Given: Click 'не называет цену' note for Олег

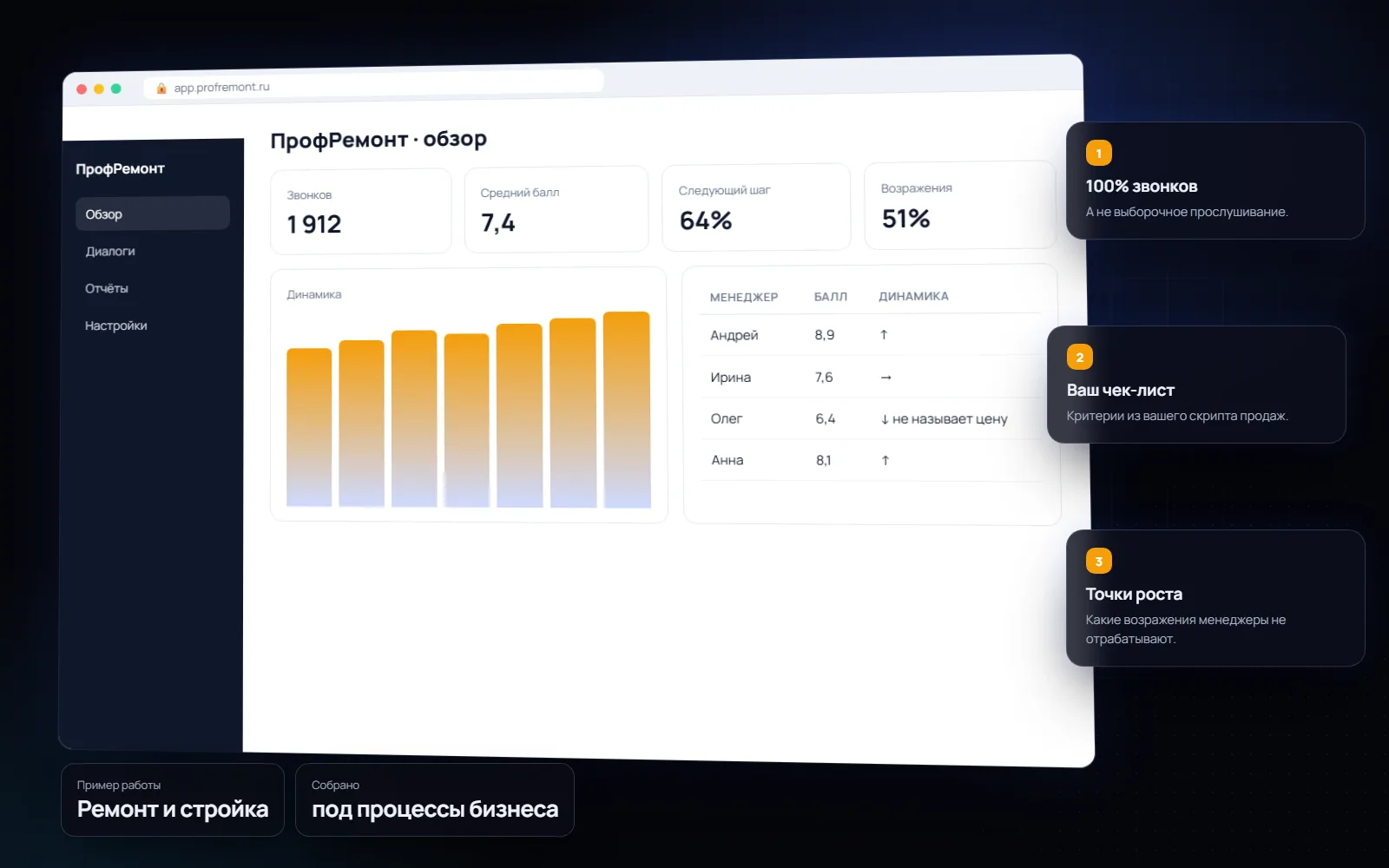Looking at the screenshot, I should (x=950, y=419).
